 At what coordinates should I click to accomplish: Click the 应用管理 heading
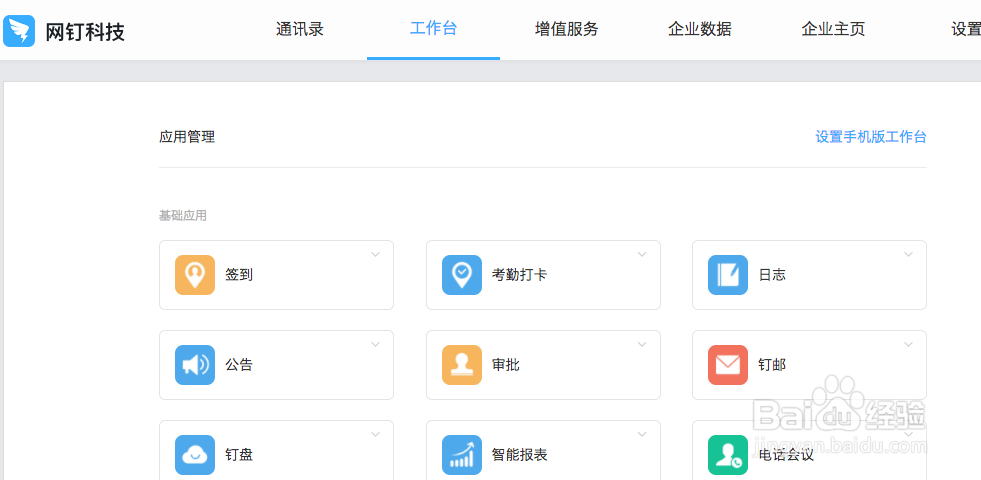(x=187, y=137)
